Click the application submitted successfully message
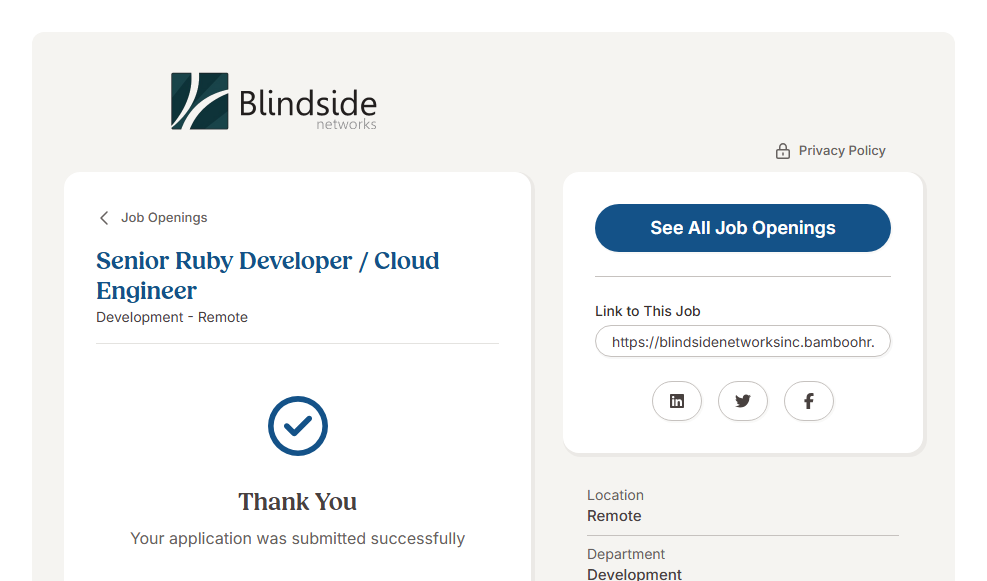 click(x=297, y=539)
